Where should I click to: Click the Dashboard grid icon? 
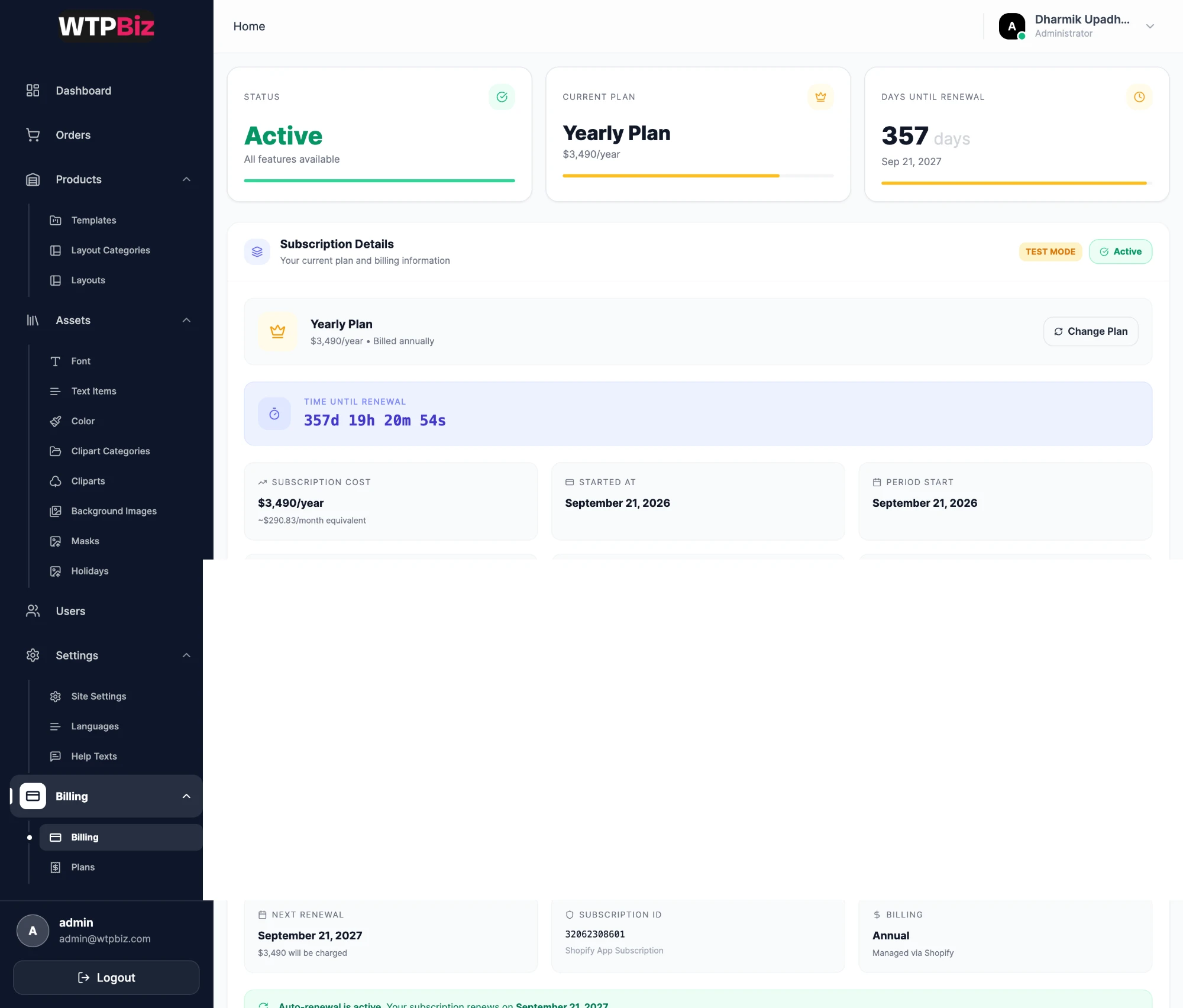[x=33, y=91]
